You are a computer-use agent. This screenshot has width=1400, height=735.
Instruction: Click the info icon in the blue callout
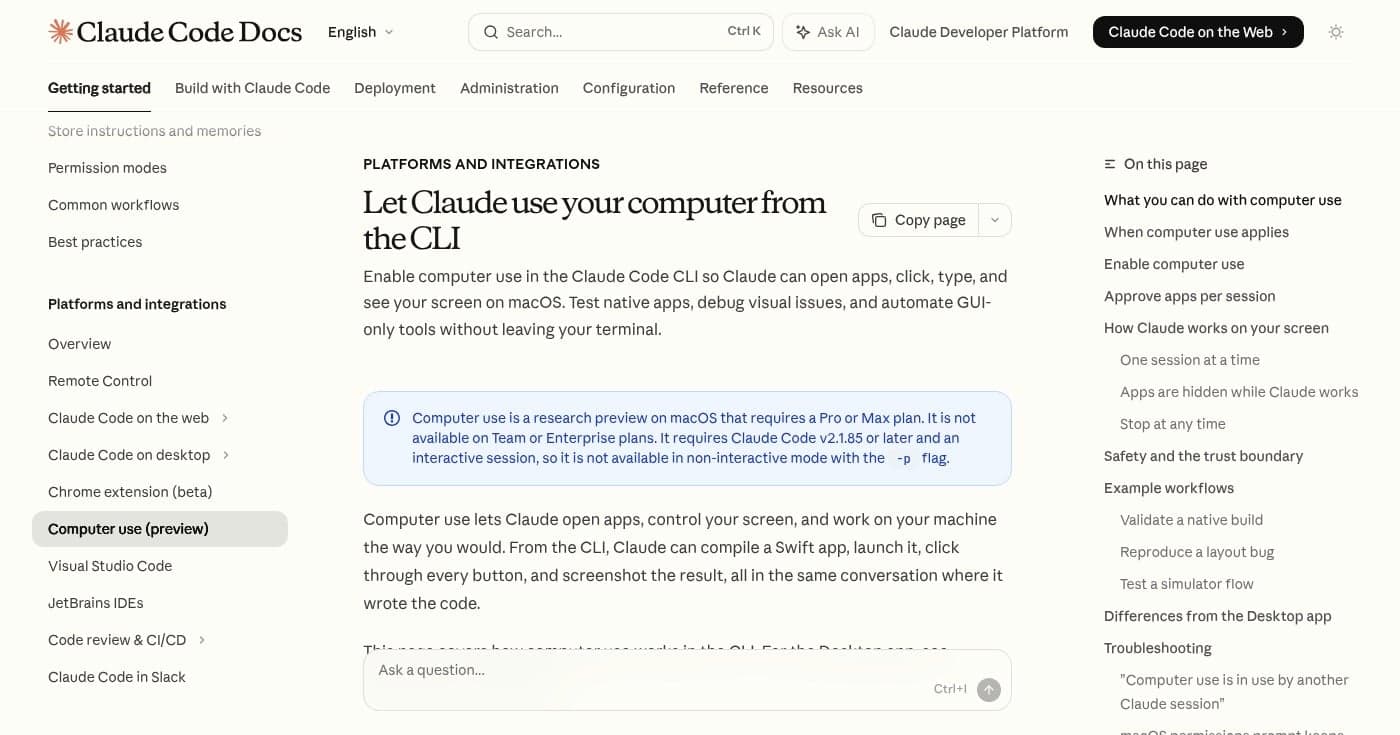point(392,418)
